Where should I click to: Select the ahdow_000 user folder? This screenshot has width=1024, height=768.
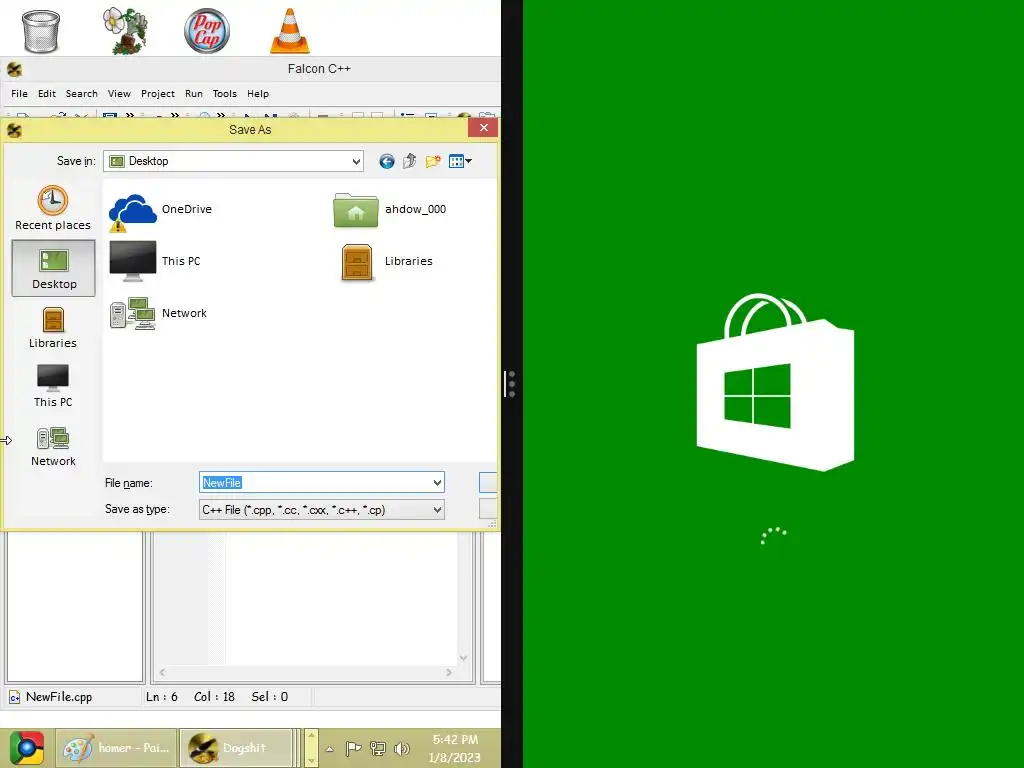pos(390,210)
